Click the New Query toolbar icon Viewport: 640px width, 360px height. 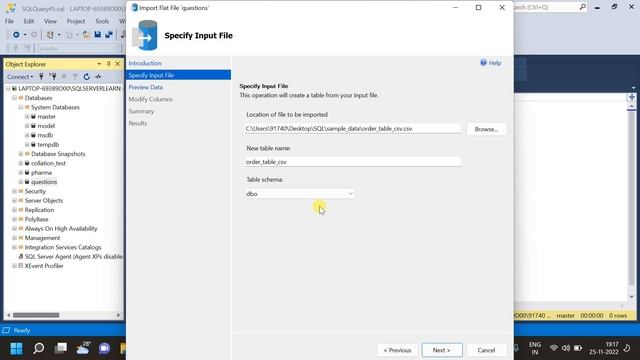coord(50,35)
